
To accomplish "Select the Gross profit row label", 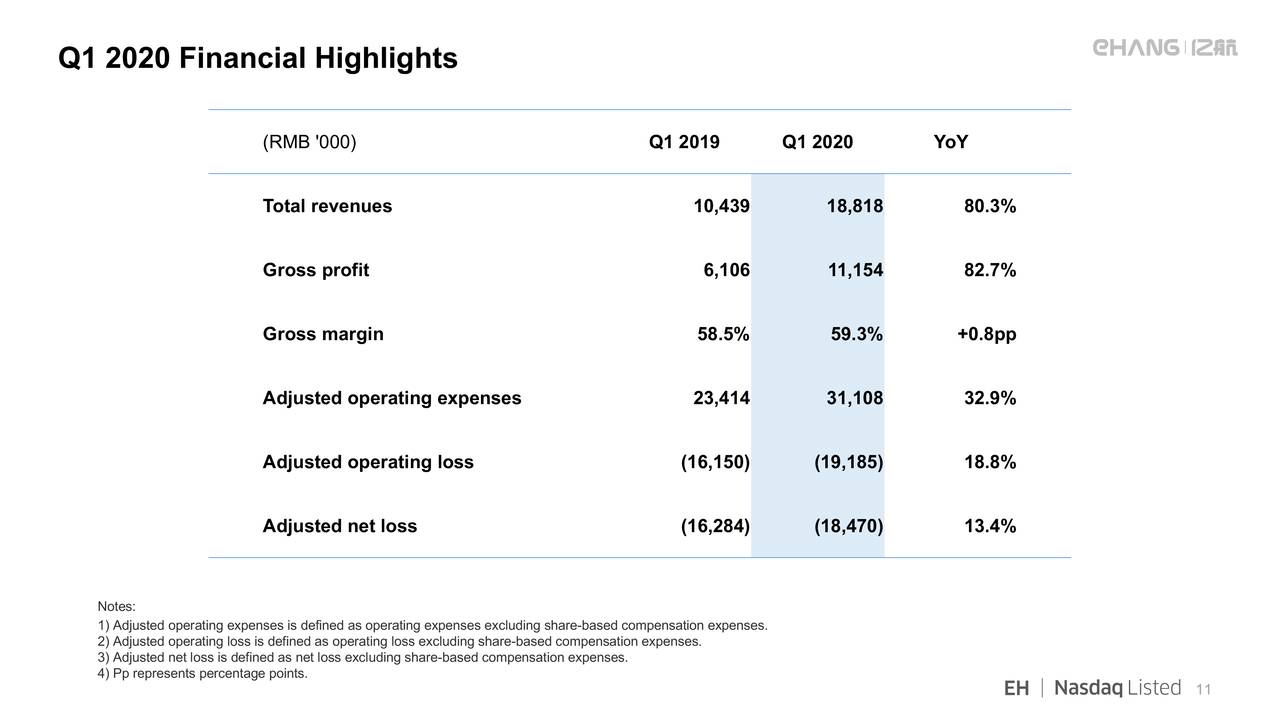I will point(315,270).
